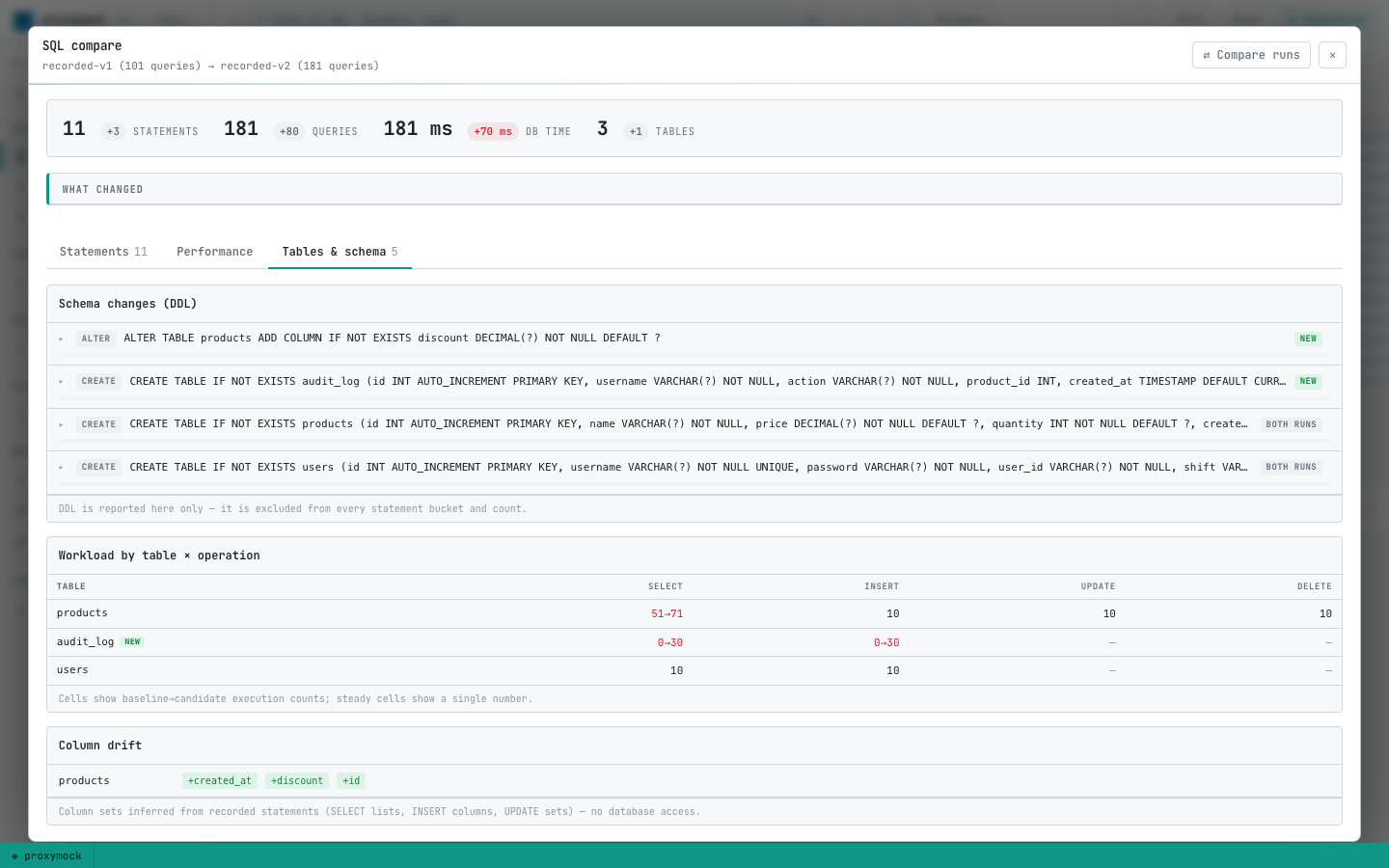Click the Compare runs button
1389x868 pixels.
(x=1251, y=55)
